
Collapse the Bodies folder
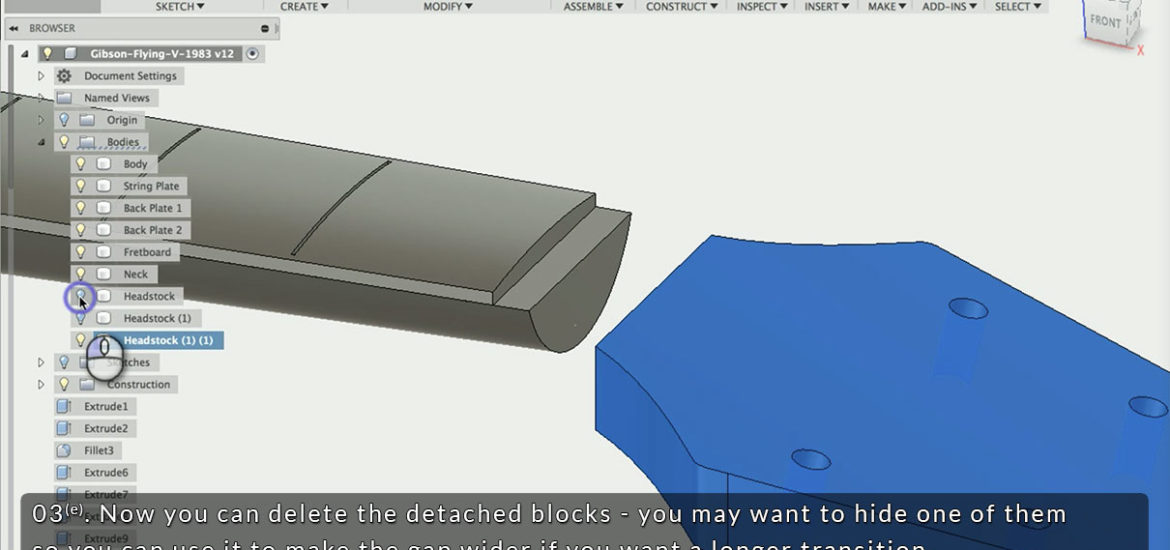pos(41,142)
